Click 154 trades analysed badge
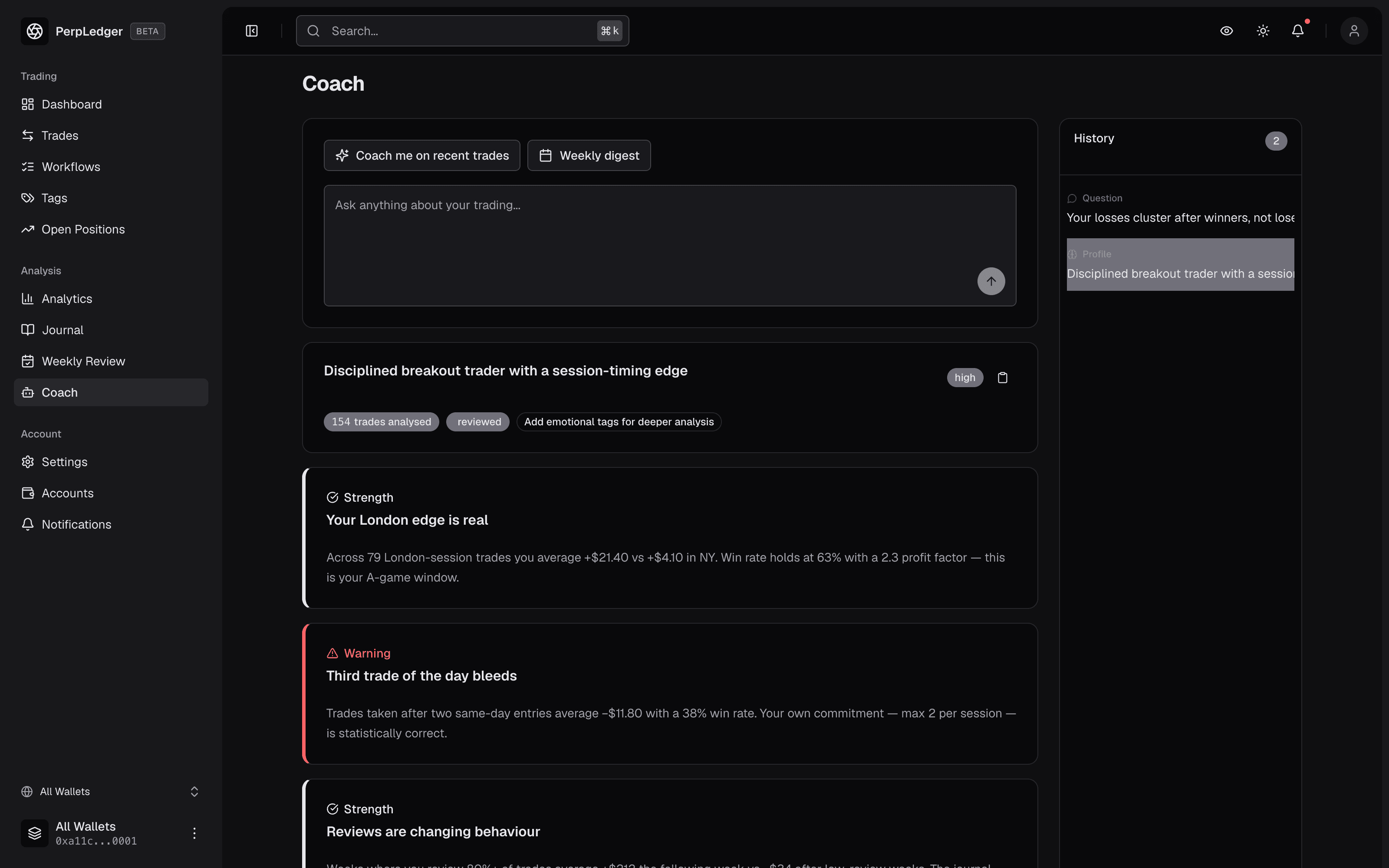Screen dimensions: 1389x868 [381, 422]
